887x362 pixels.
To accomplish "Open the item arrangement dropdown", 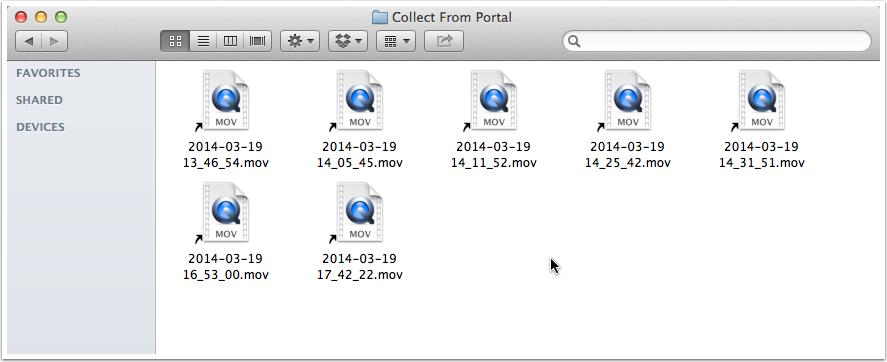I will pyautogui.click(x=396, y=41).
